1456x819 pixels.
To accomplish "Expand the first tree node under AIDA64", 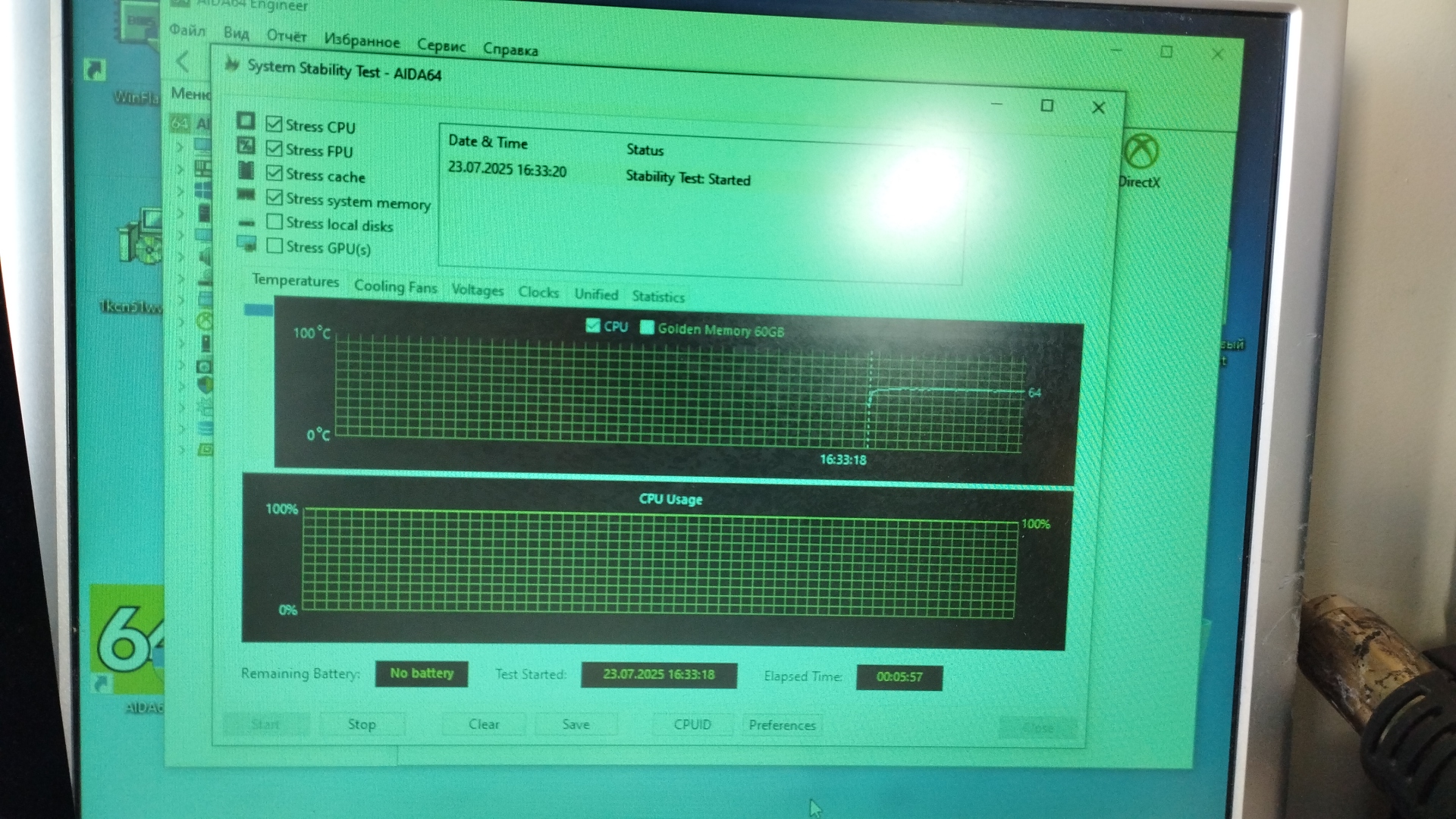I will tap(180, 146).
